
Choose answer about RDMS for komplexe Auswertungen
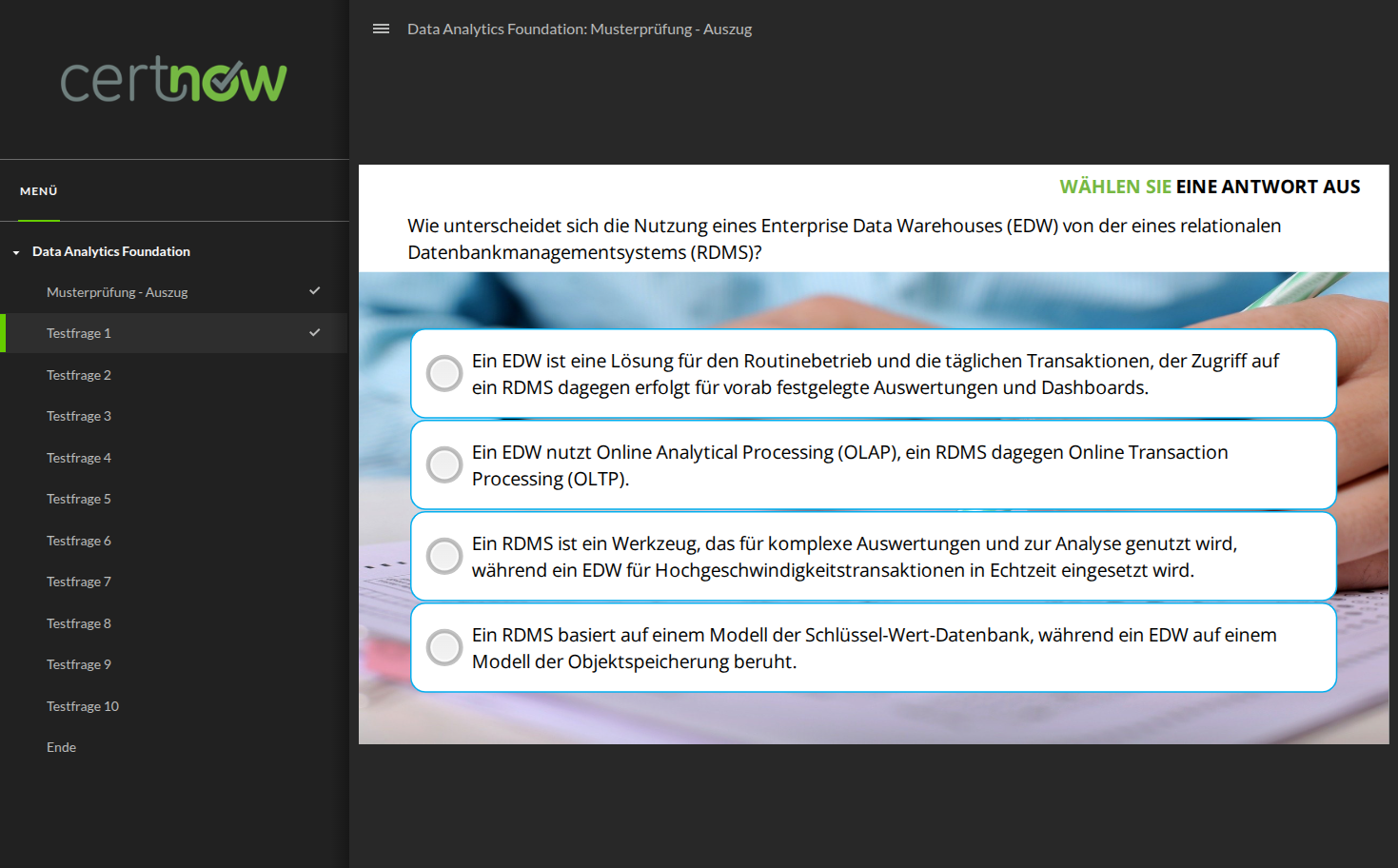pos(444,556)
